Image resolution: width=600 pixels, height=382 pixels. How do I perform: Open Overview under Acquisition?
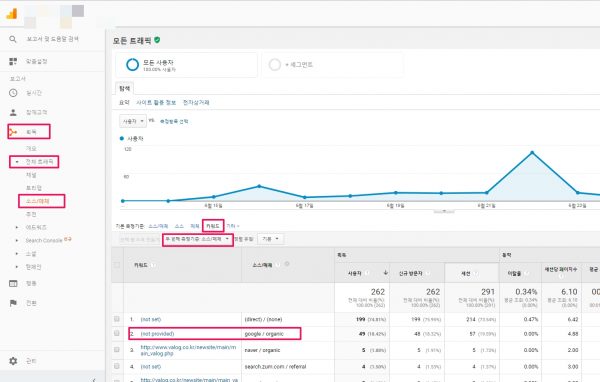tap(31, 149)
